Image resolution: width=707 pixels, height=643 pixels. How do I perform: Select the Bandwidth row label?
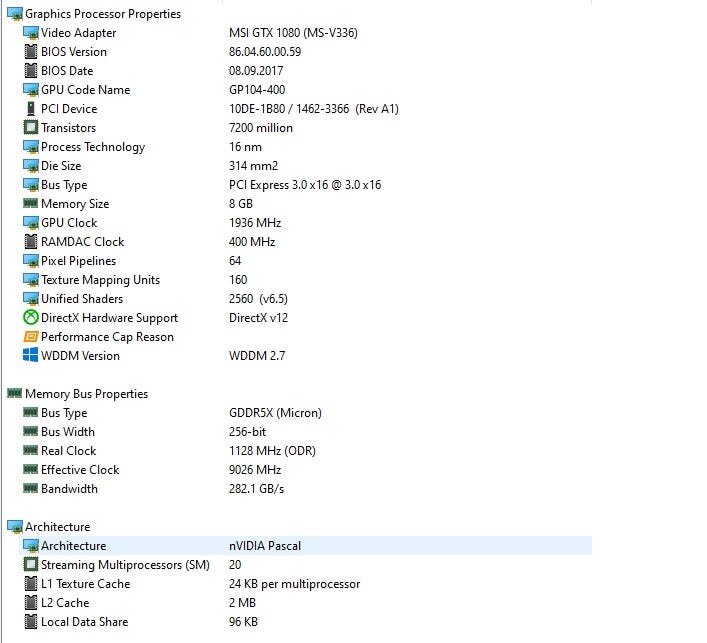(x=69, y=489)
